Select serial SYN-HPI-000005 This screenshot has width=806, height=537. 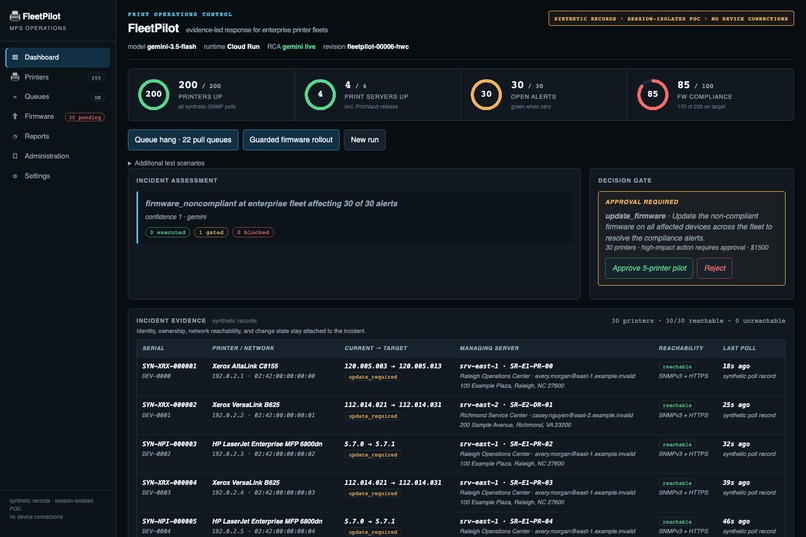pyautogui.click(x=169, y=521)
